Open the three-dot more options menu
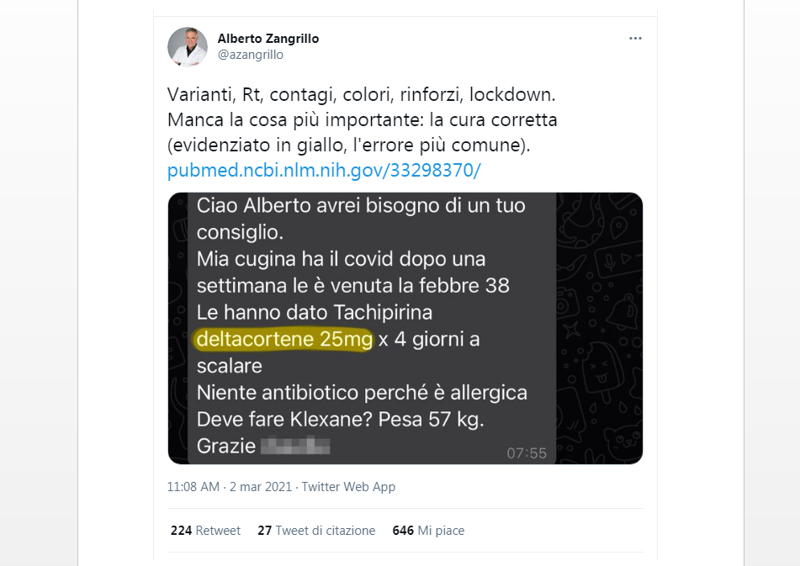800x566 pixels. click(635, 38)
